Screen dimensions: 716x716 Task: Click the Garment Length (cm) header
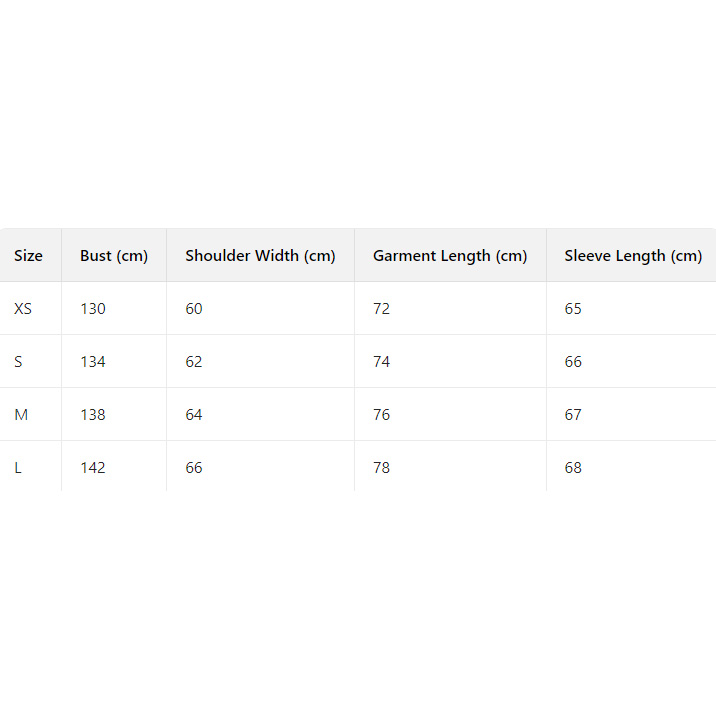point(449,256)
